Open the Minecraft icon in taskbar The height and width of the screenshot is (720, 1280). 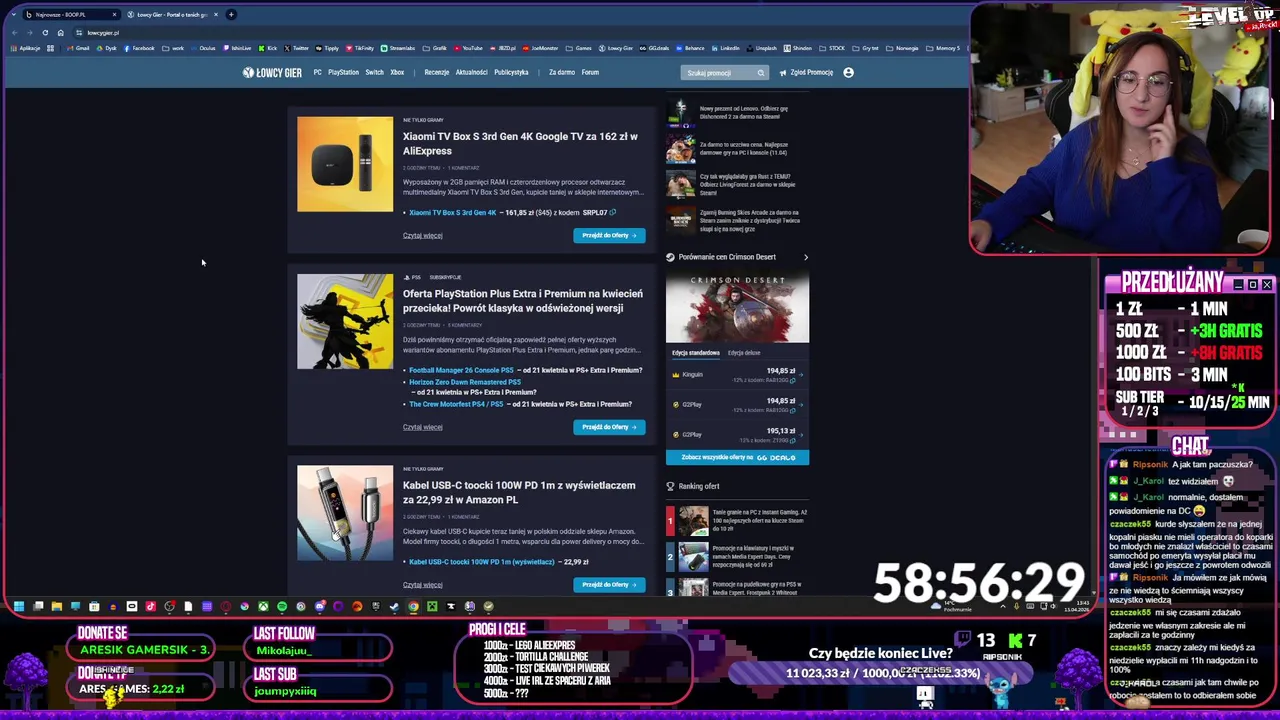click(x=432, y=606)
